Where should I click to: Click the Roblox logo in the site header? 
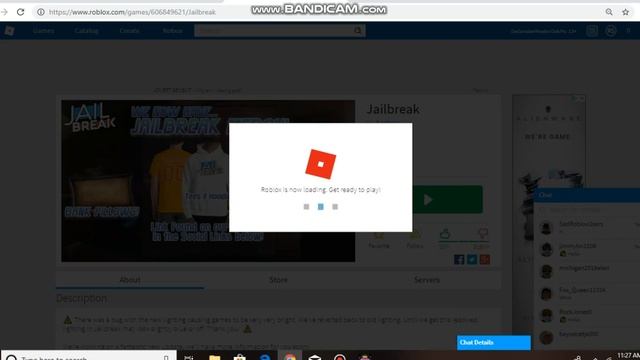(x=9, y=31)
